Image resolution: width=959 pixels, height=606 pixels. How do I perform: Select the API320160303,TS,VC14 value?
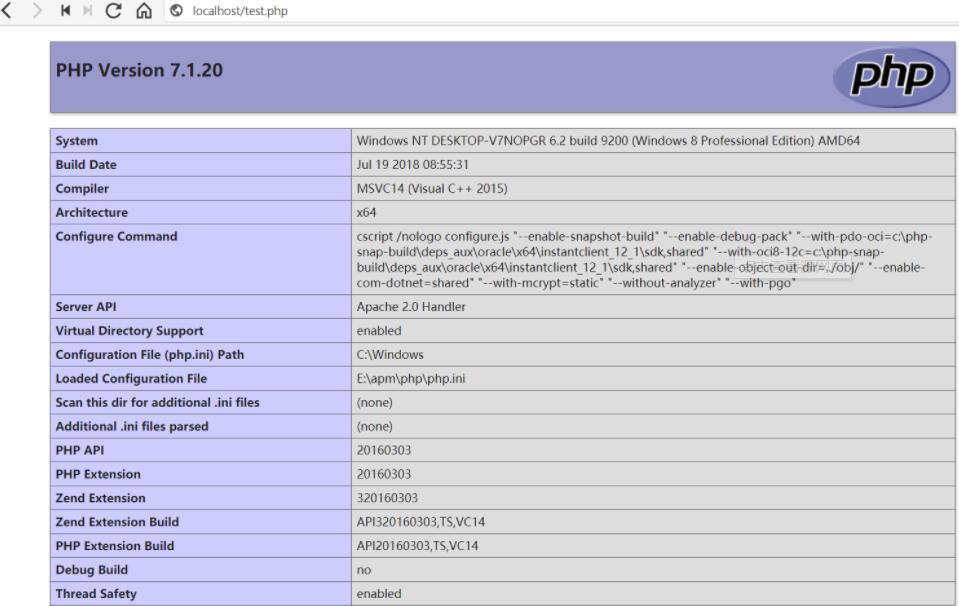(421, 522)
